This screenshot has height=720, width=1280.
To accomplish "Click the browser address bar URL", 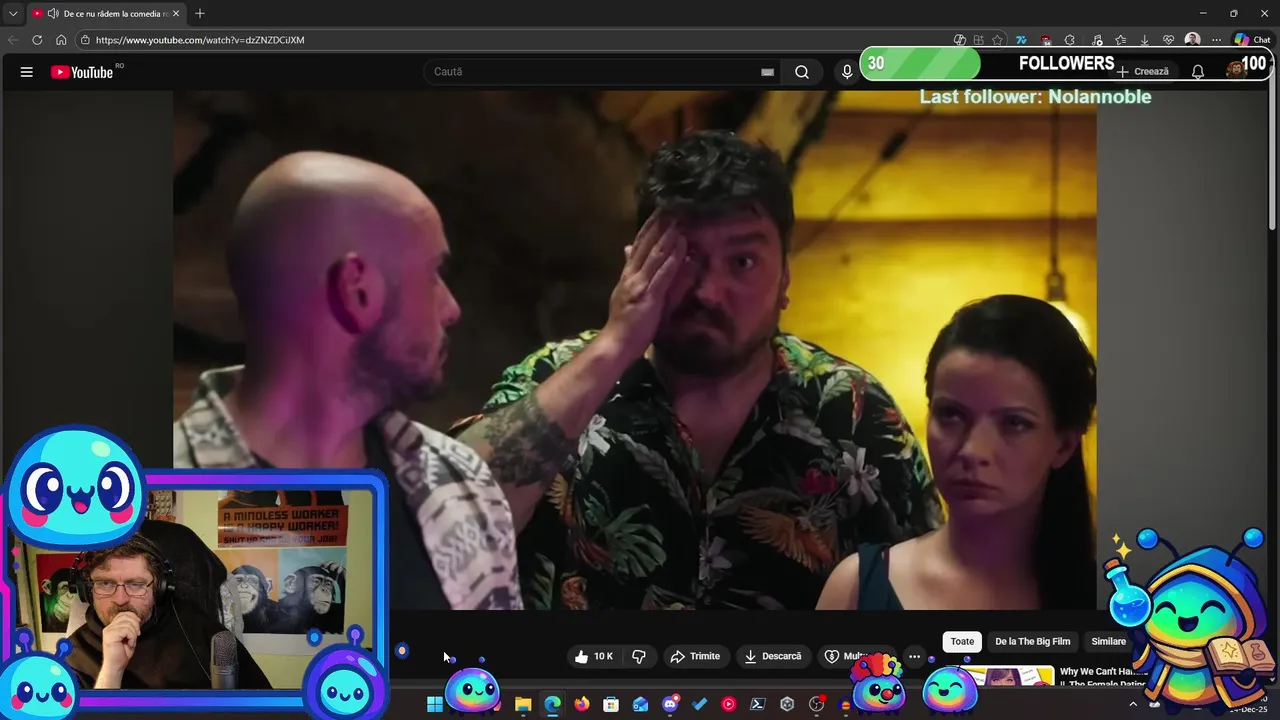I will tap(200, 40).
